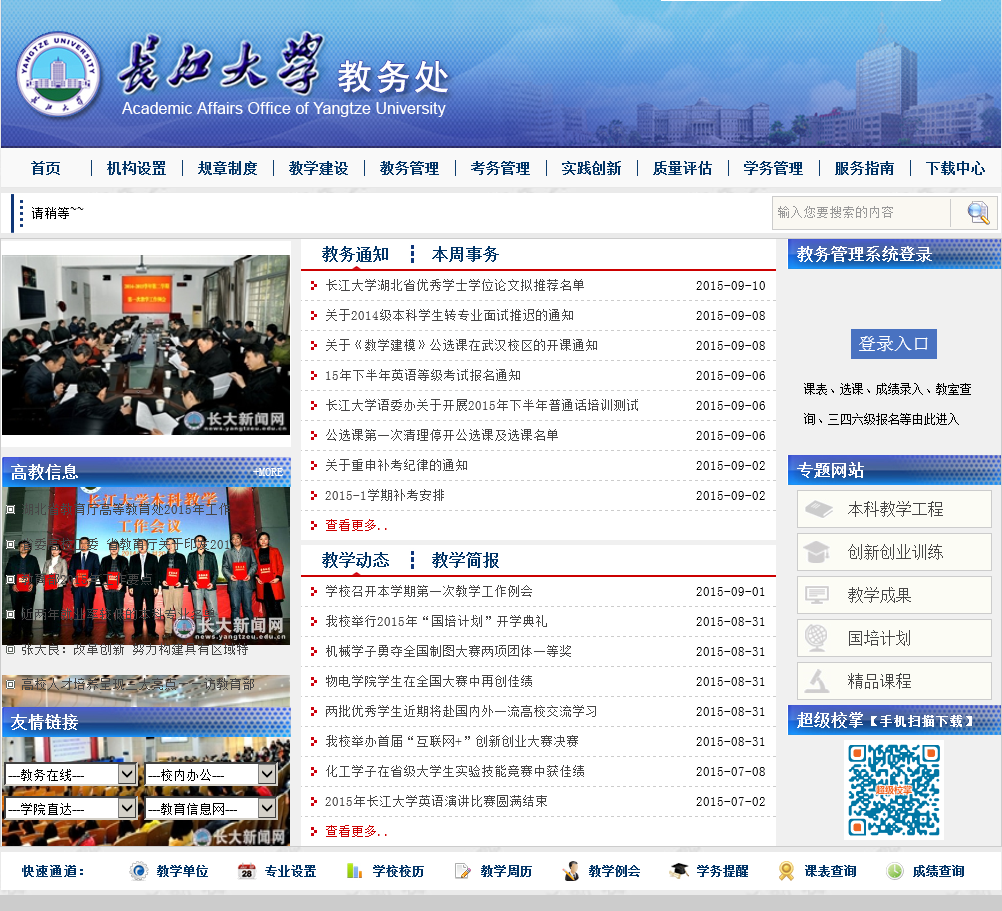Open 2015年长江大学英语演讲比赛圆满结束
Screen dimensions: 1002x911
click(x=436, y=801)
